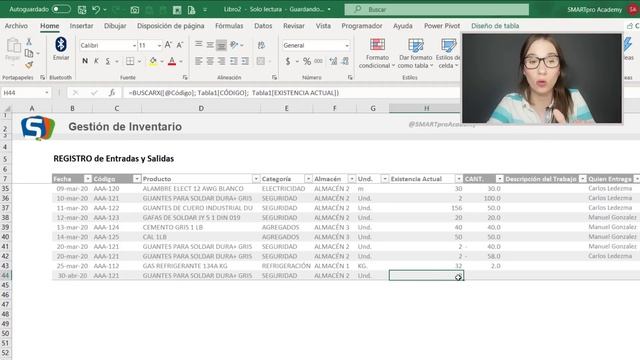Click the Bluetooth Enviar button

click(61, 49)
